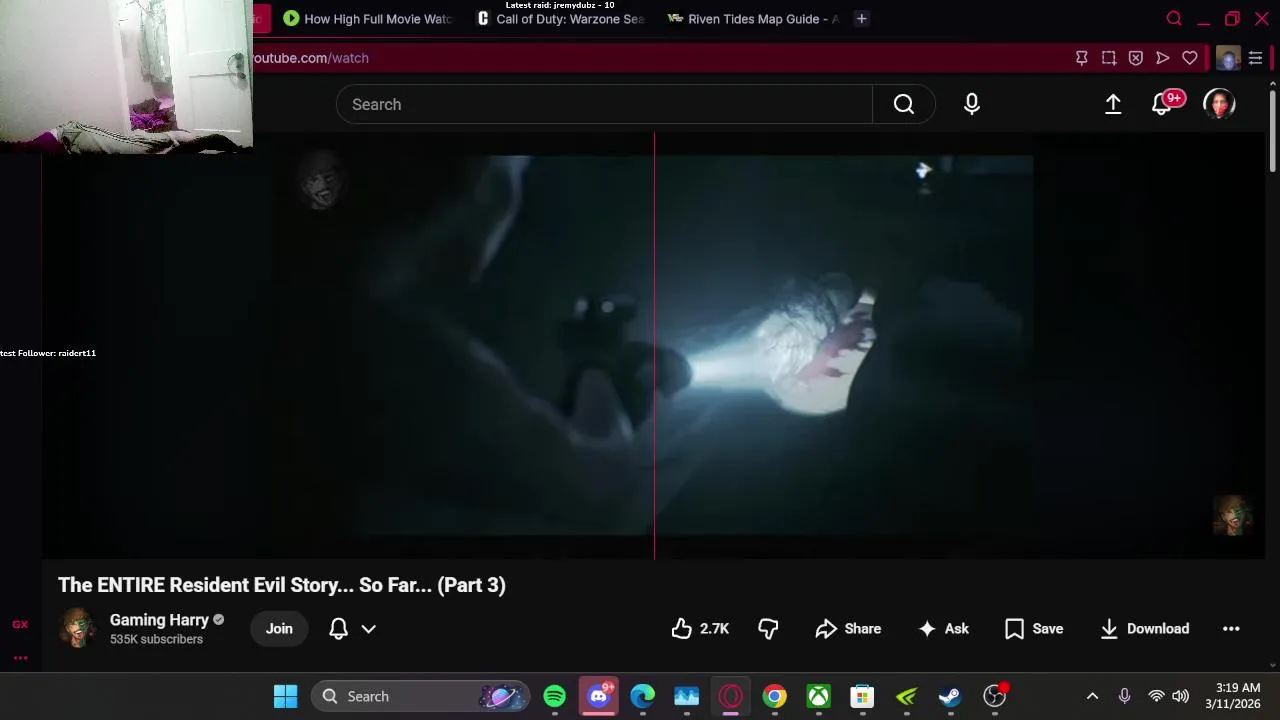Share the video using Share button
This screenshot has width=1280, height=720.
(x=848, y=629)
